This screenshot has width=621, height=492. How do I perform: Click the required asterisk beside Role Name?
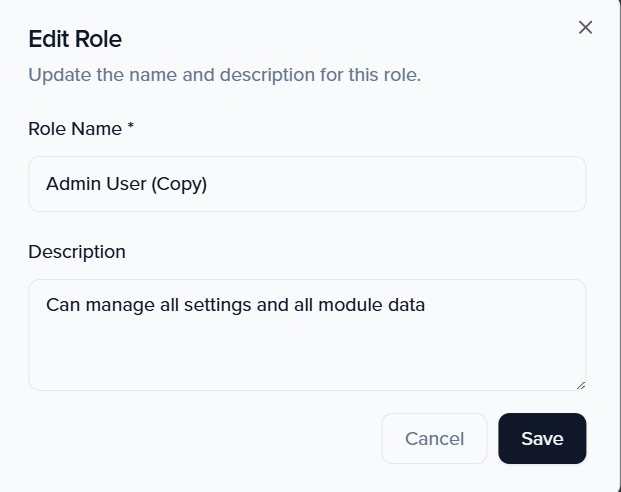coord(130,128)
